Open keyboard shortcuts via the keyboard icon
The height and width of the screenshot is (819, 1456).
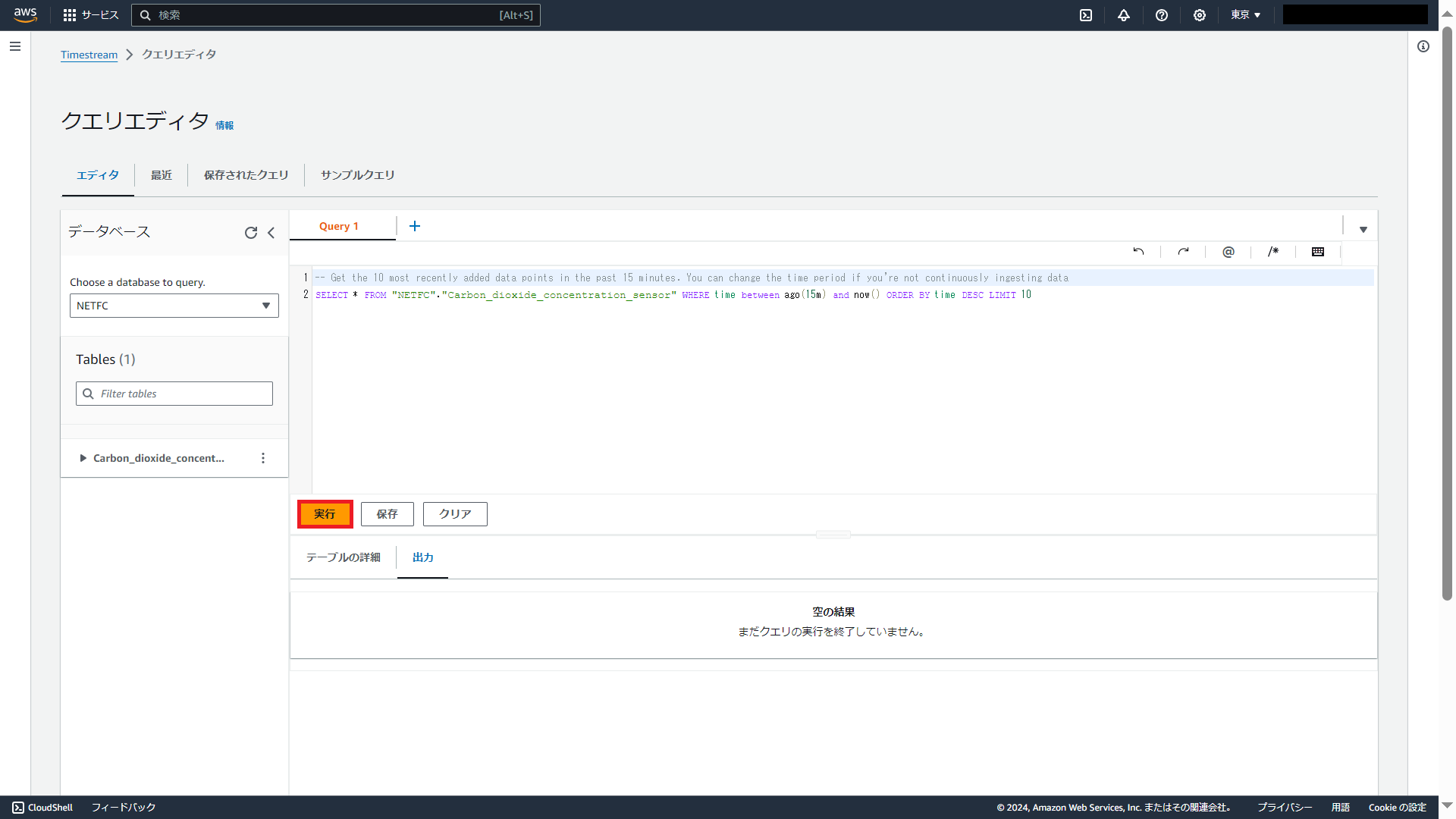coord(1318,251)
